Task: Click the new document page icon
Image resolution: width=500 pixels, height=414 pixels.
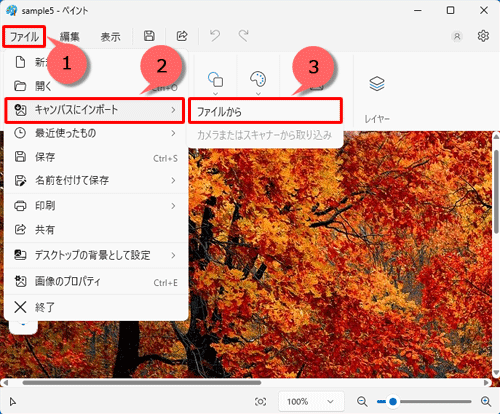Action: (20, 62)
